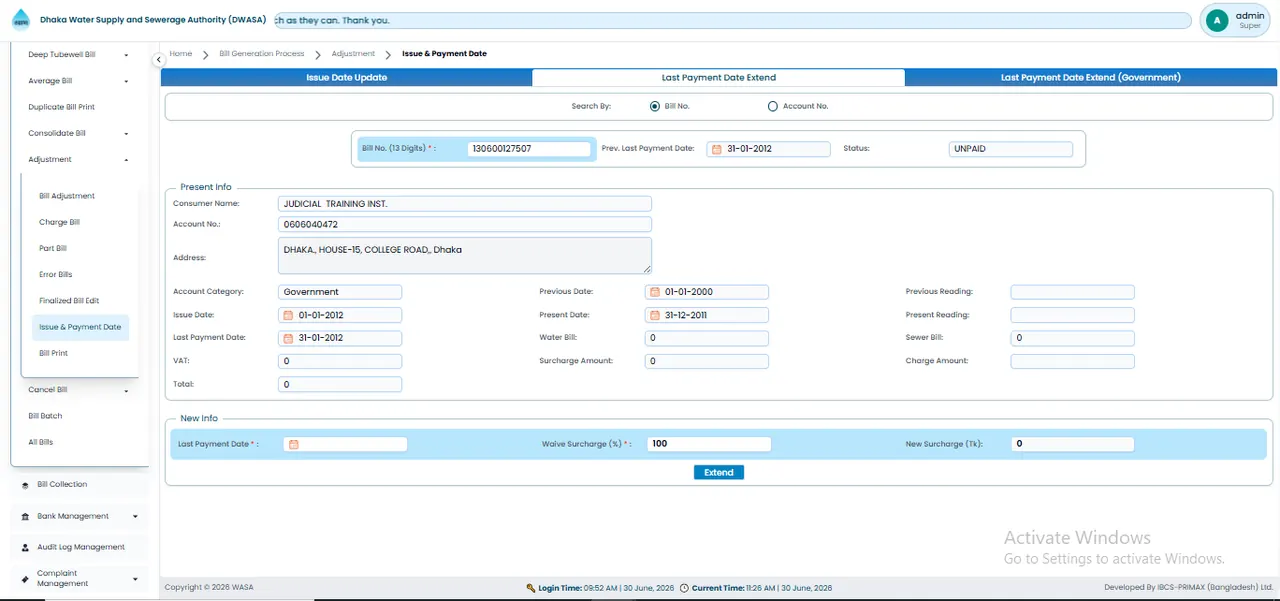The height and width of the screenshot is (601, 1280).
Task: Open calendar icon in Present Date field
Action: coord(655,315)
